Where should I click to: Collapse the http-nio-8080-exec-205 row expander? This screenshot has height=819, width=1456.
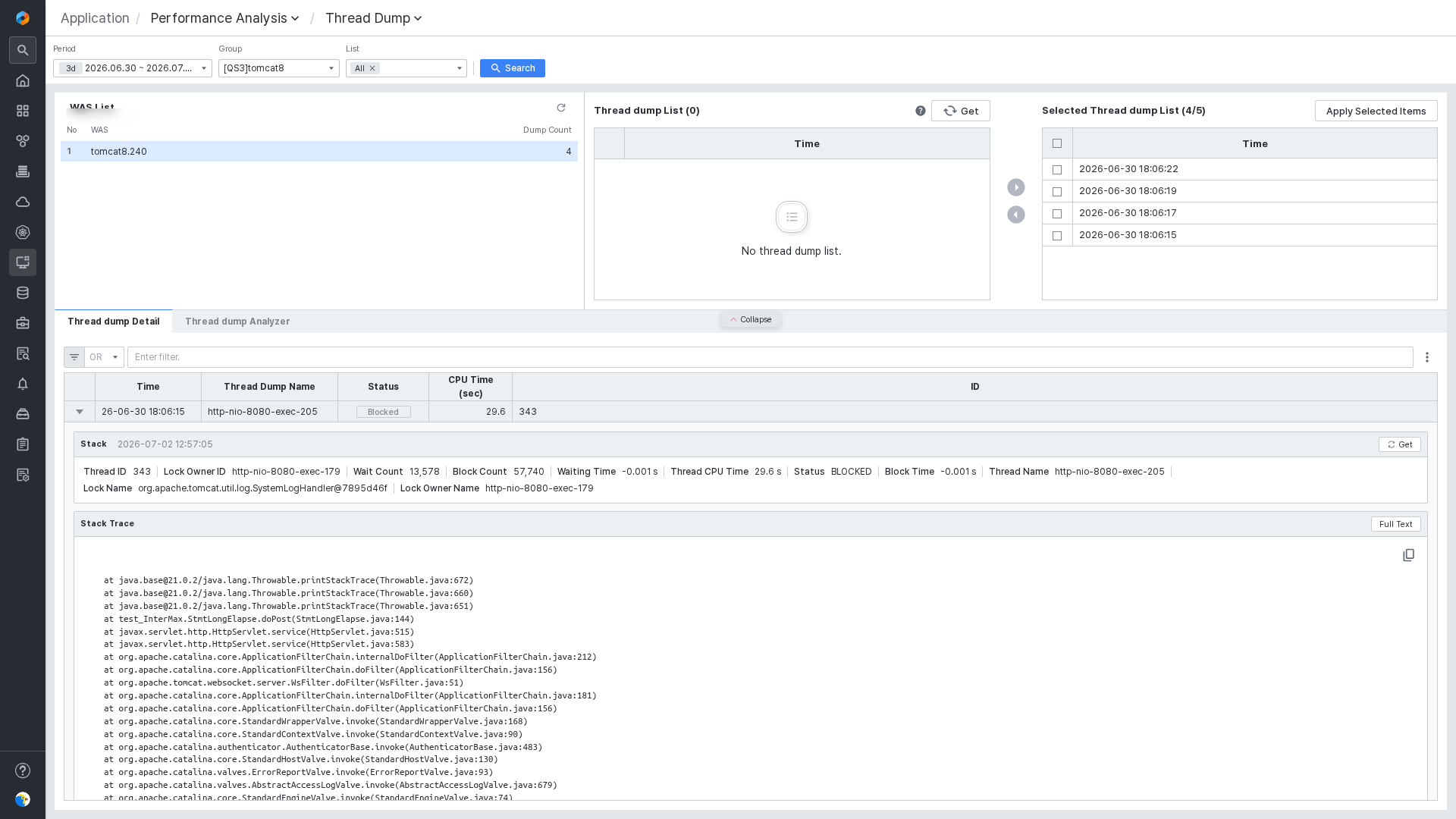tap(80, 412)
